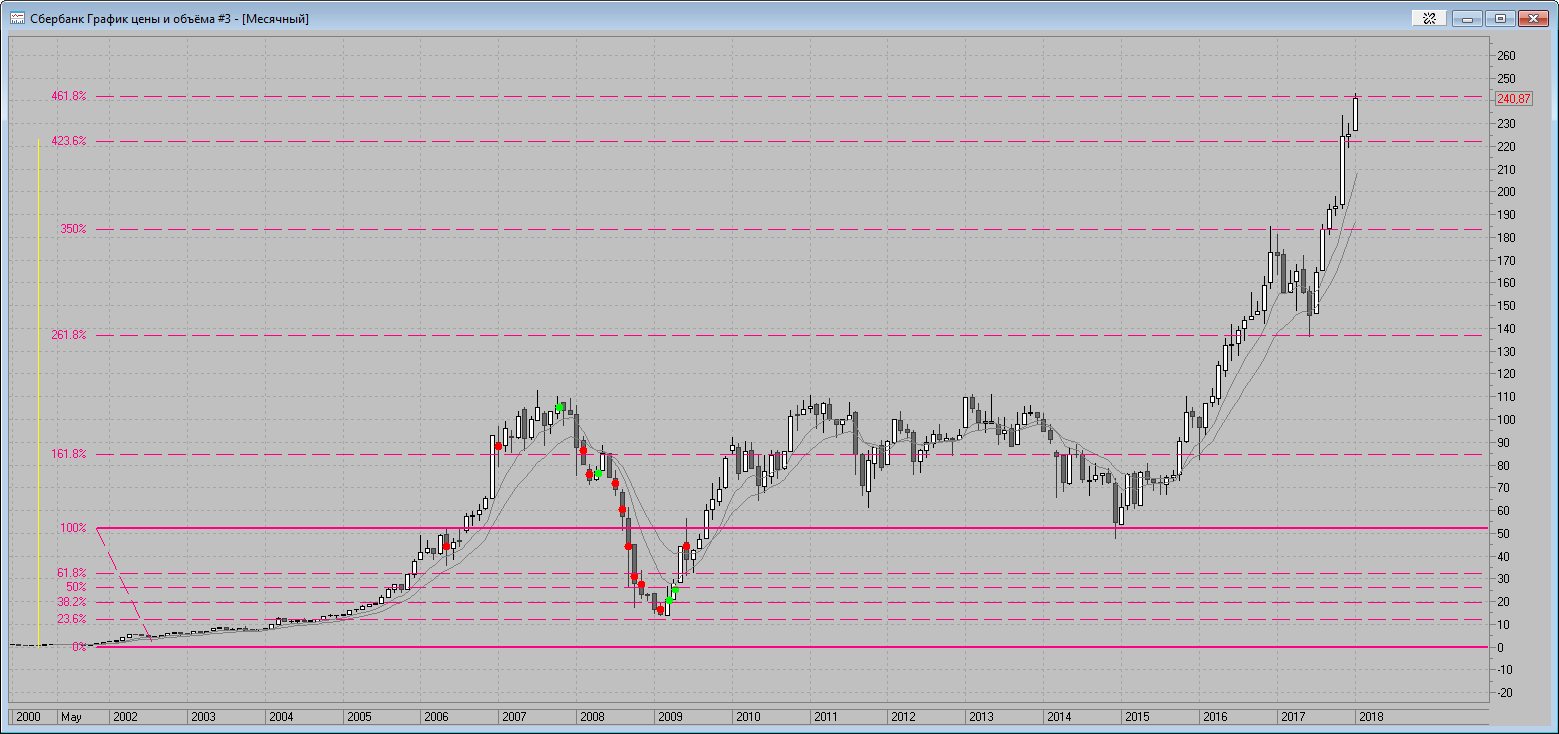Click the 2012 segment on time axis
This screenshot has width=1559, height=734.
pyautogui.click(x=927, y=717)
